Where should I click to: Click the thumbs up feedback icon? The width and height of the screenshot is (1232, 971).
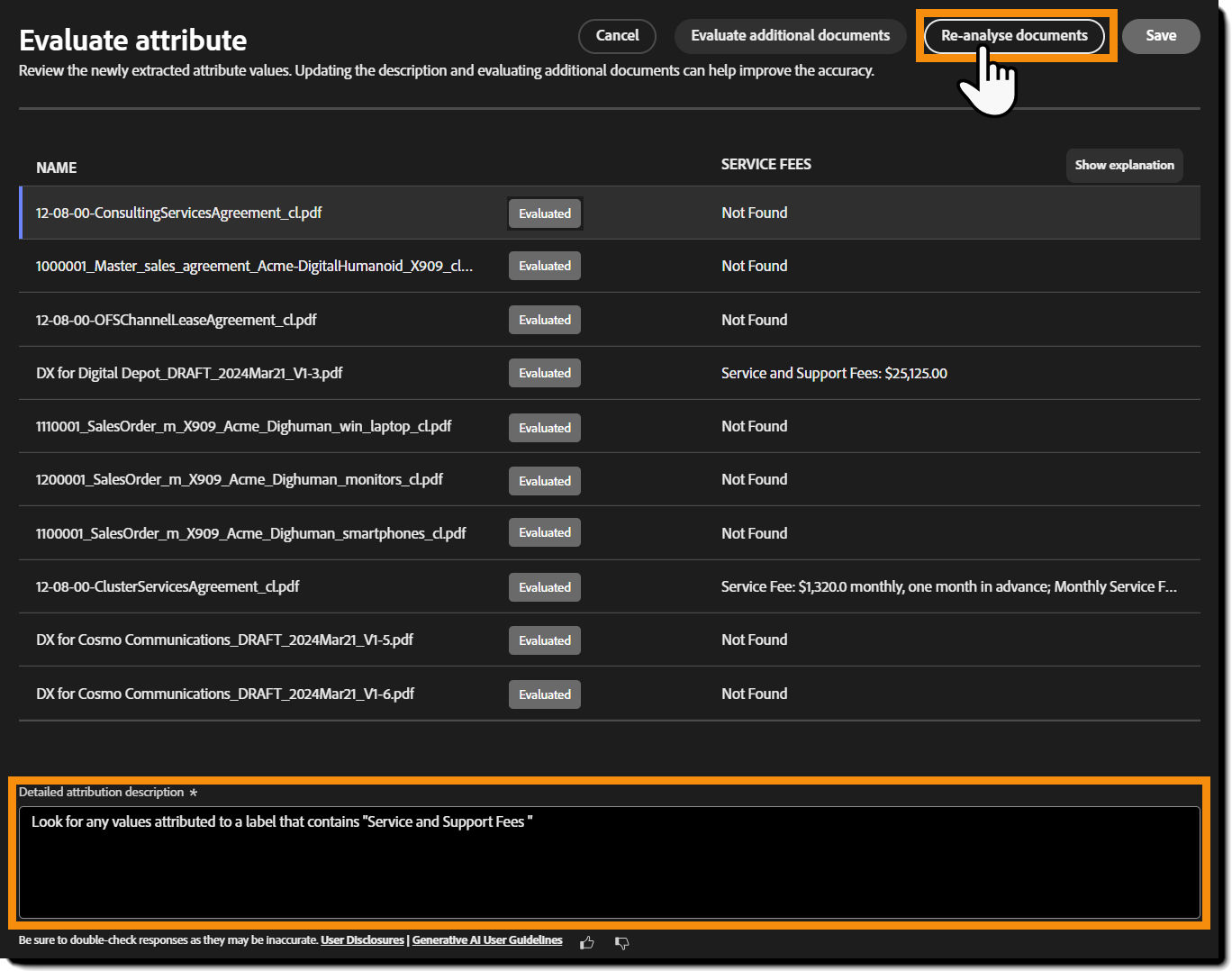click(586, 942)
